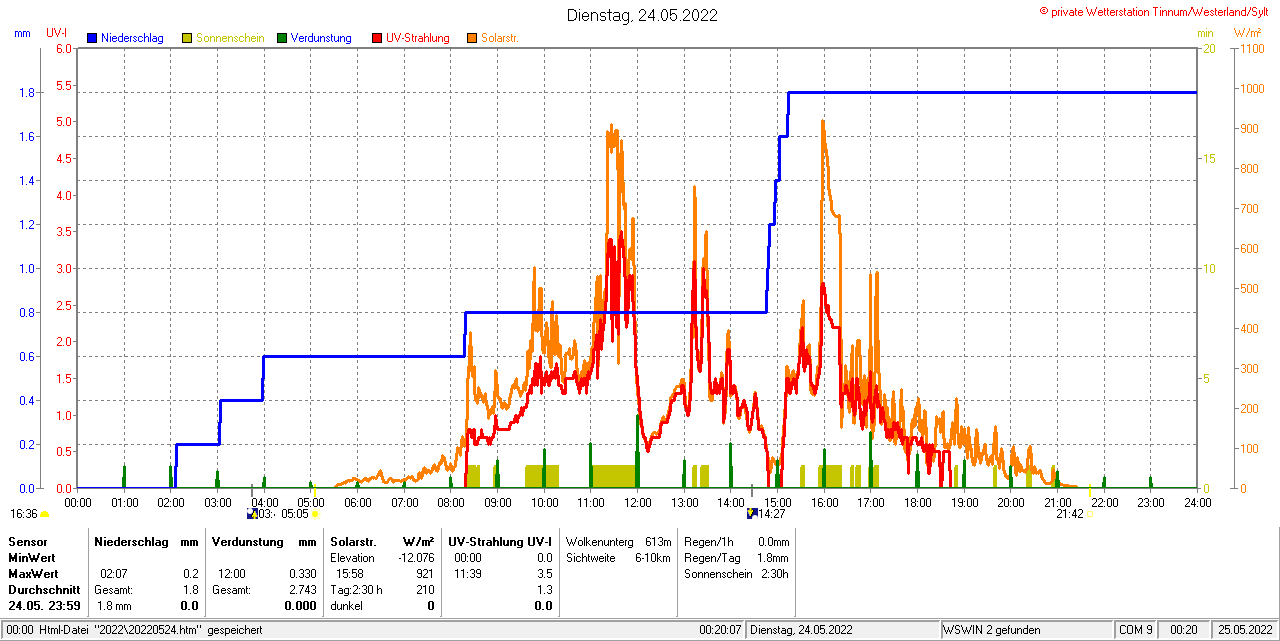Click the red UV-Strahlung legend swatch

tap(376, 38)
